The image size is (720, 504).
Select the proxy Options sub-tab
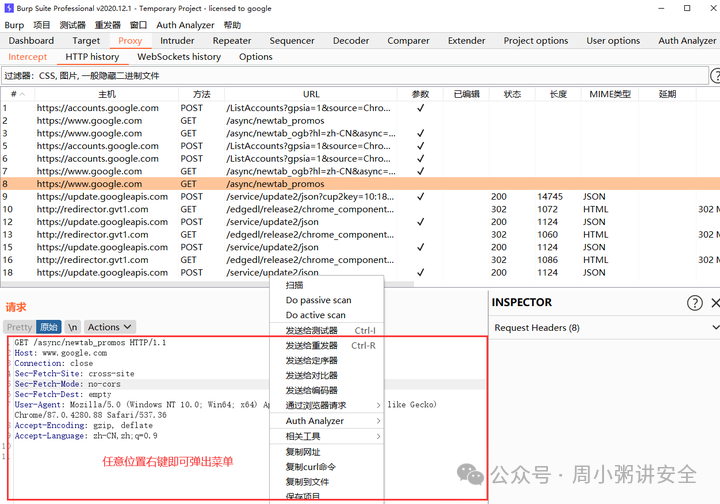click(x=256, y=57)
